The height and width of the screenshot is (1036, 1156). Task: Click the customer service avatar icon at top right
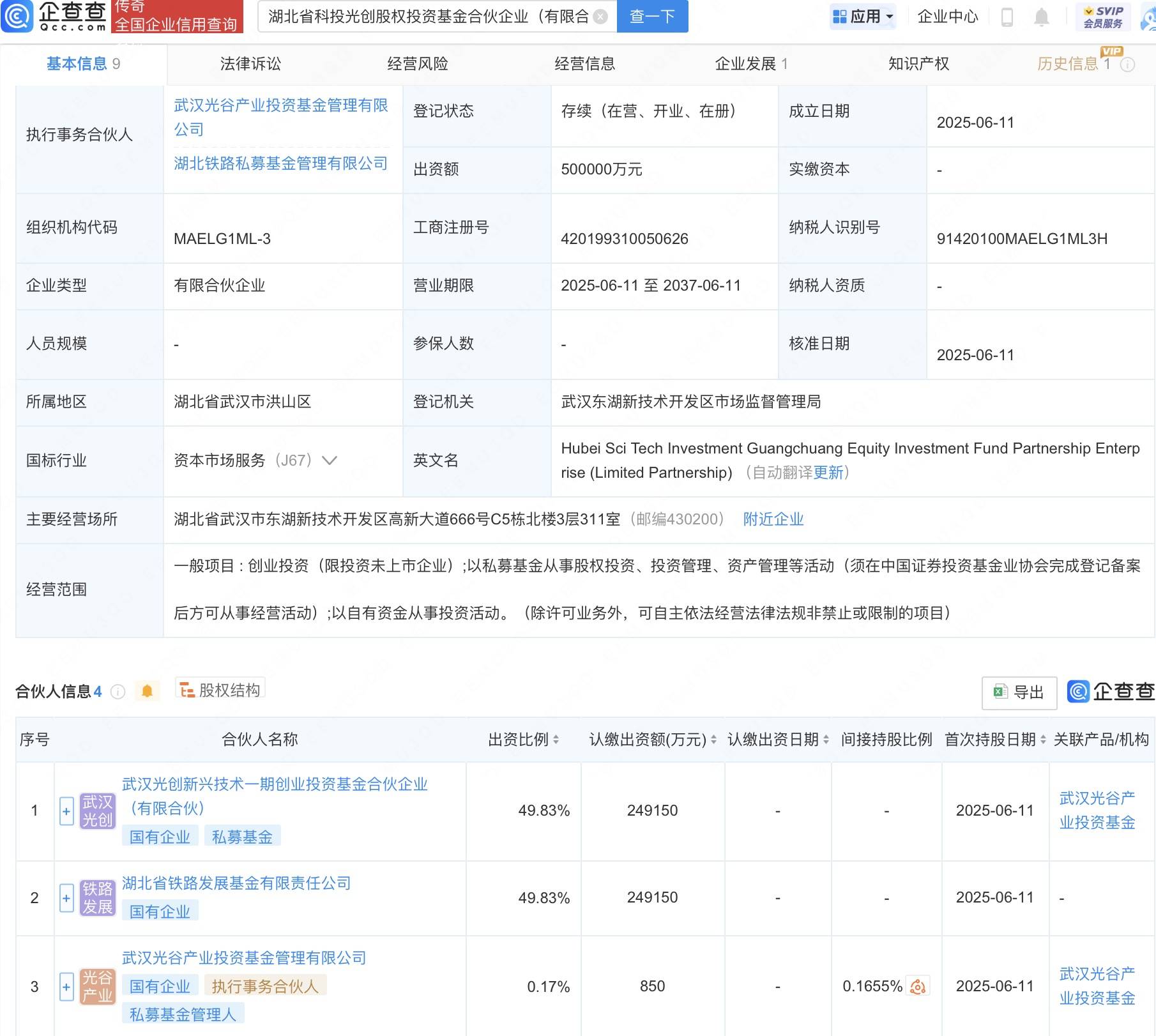[1148, 17]
